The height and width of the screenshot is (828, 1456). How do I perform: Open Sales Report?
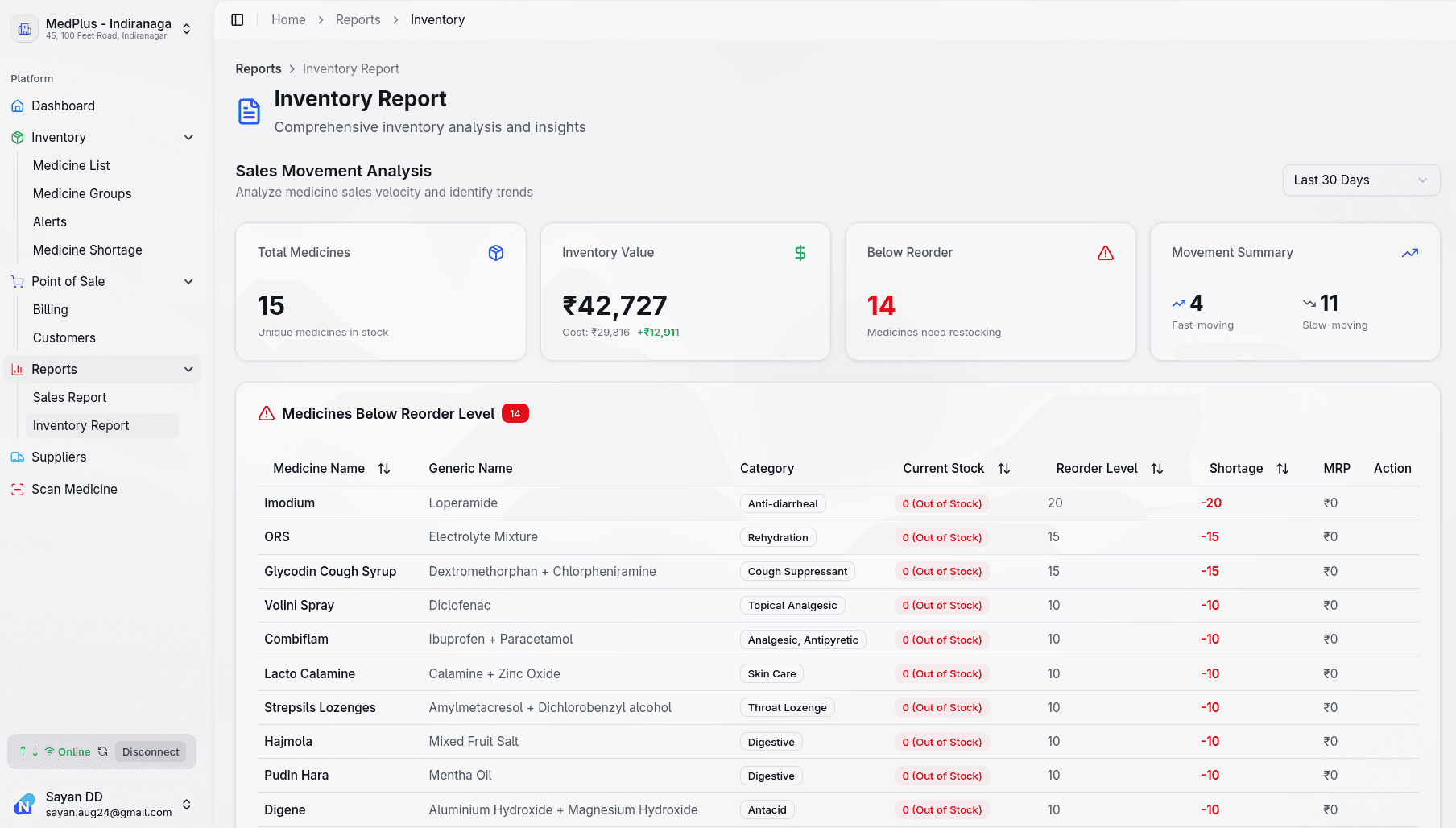pos(70,397)
